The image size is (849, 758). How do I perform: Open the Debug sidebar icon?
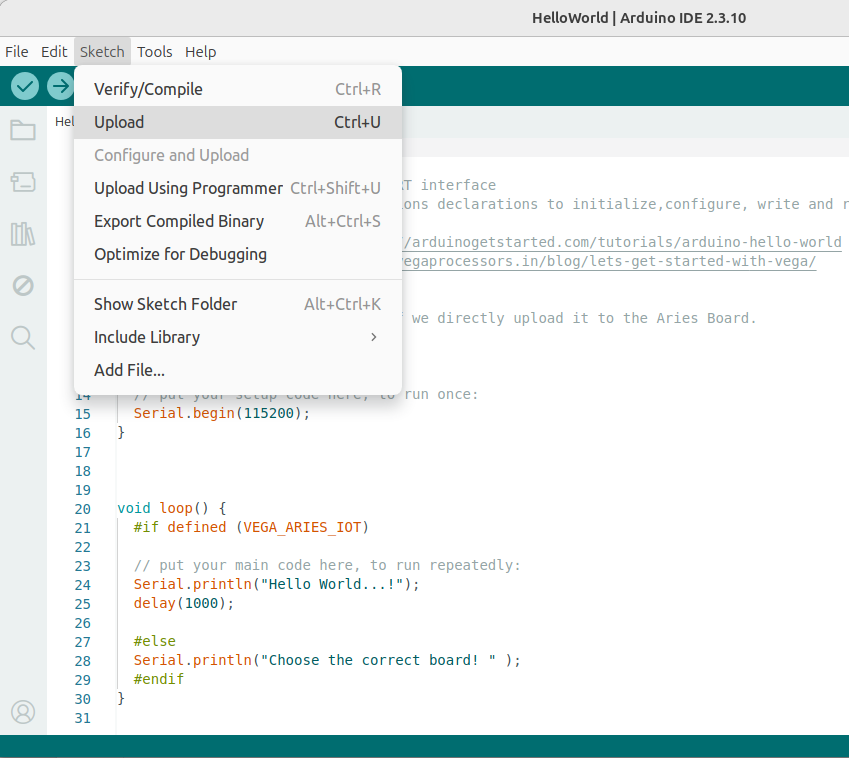pyautogui.click(x=23, y=285)
